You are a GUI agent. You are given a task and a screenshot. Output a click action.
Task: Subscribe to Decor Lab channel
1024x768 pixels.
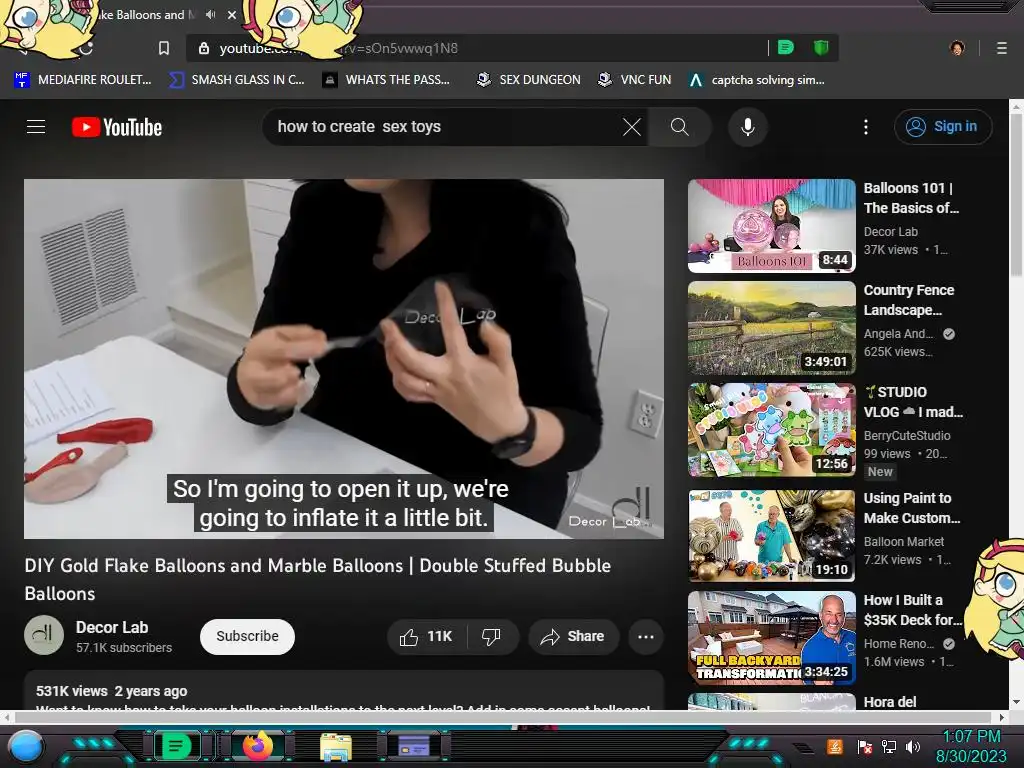(x=247, y=636)
